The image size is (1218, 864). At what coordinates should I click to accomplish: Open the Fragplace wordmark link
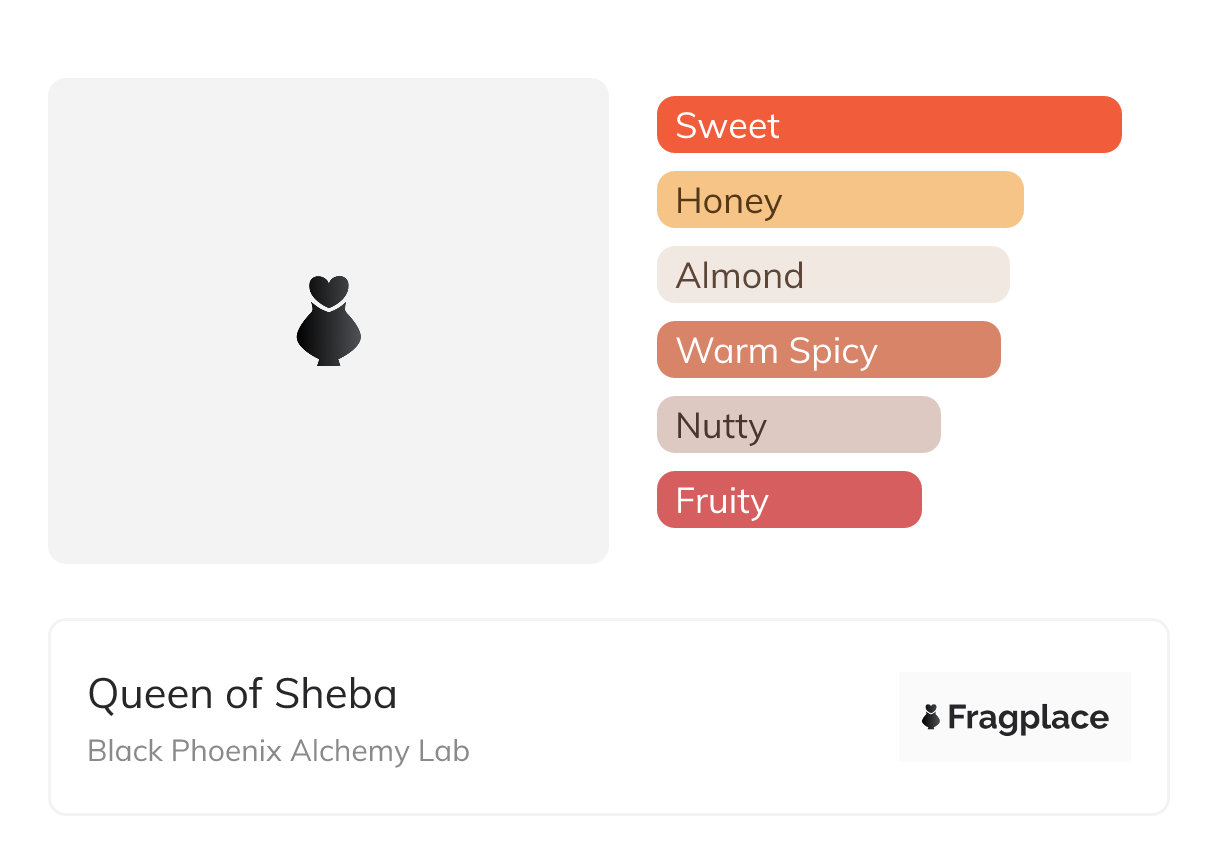pos(1027,718)
